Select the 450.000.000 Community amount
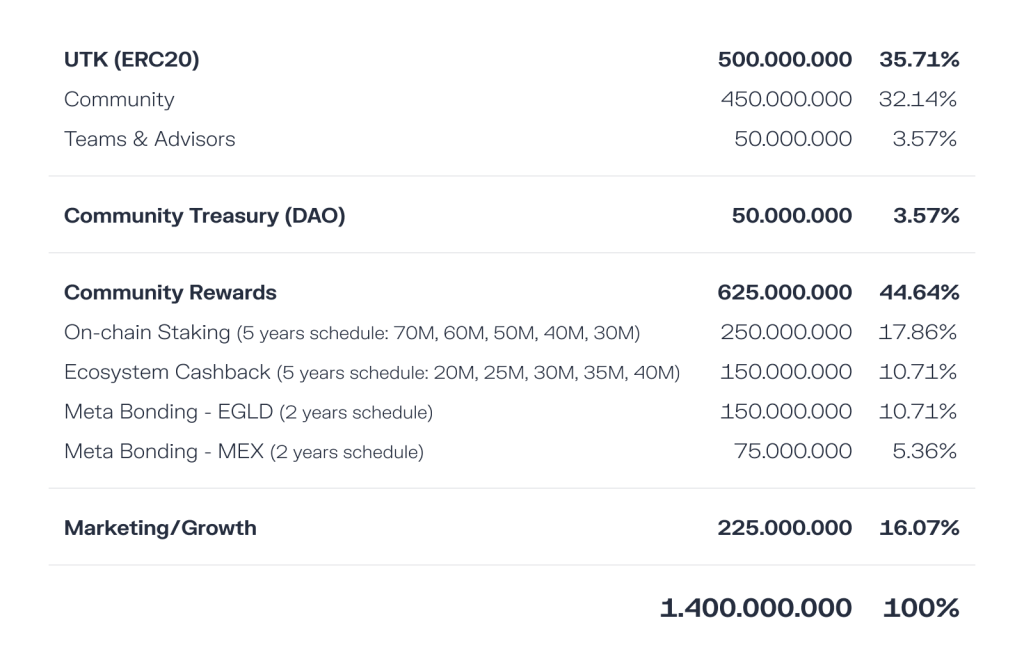1024x668 pixels. pos(786,100)
